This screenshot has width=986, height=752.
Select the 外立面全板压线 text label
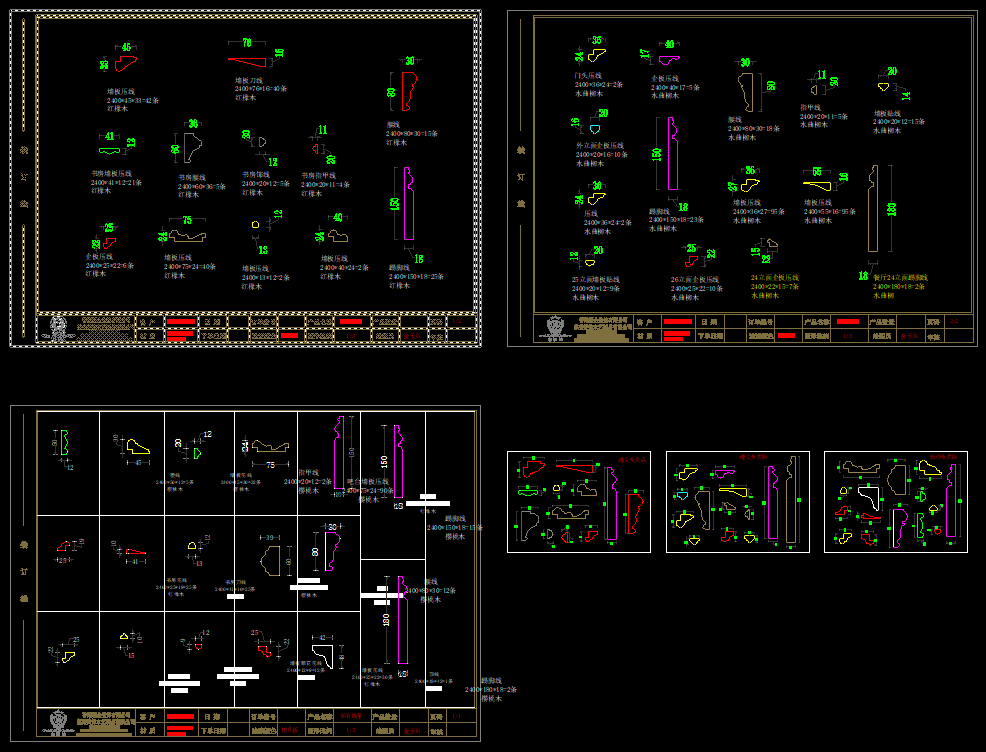600,146
